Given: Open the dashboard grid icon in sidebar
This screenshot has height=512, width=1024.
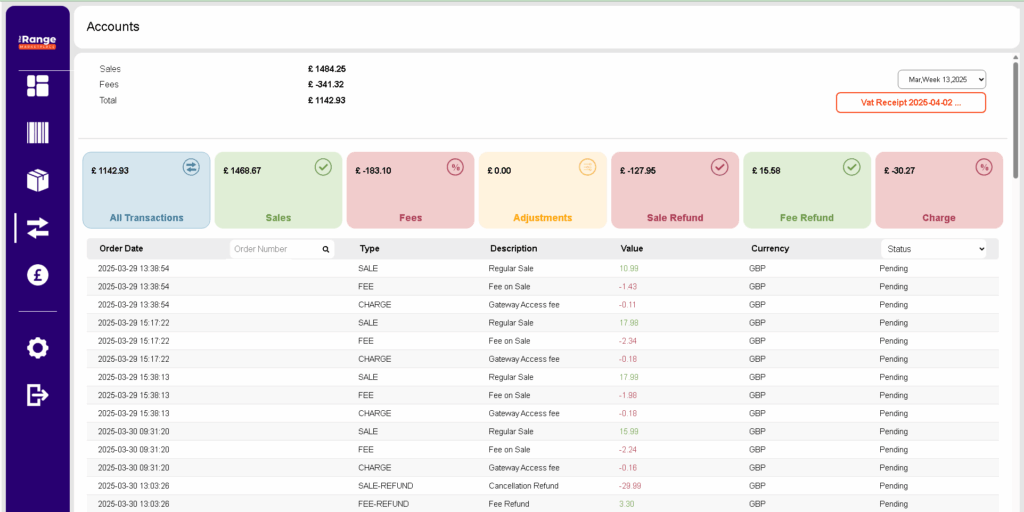Looking at the screenshot, I should pyautogui.click(x=37, y=86).
